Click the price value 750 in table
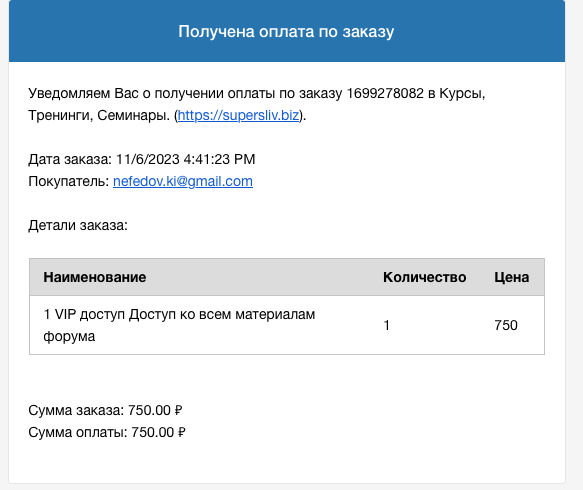Viewport: 583px width, 490px height. coord(506,325)
